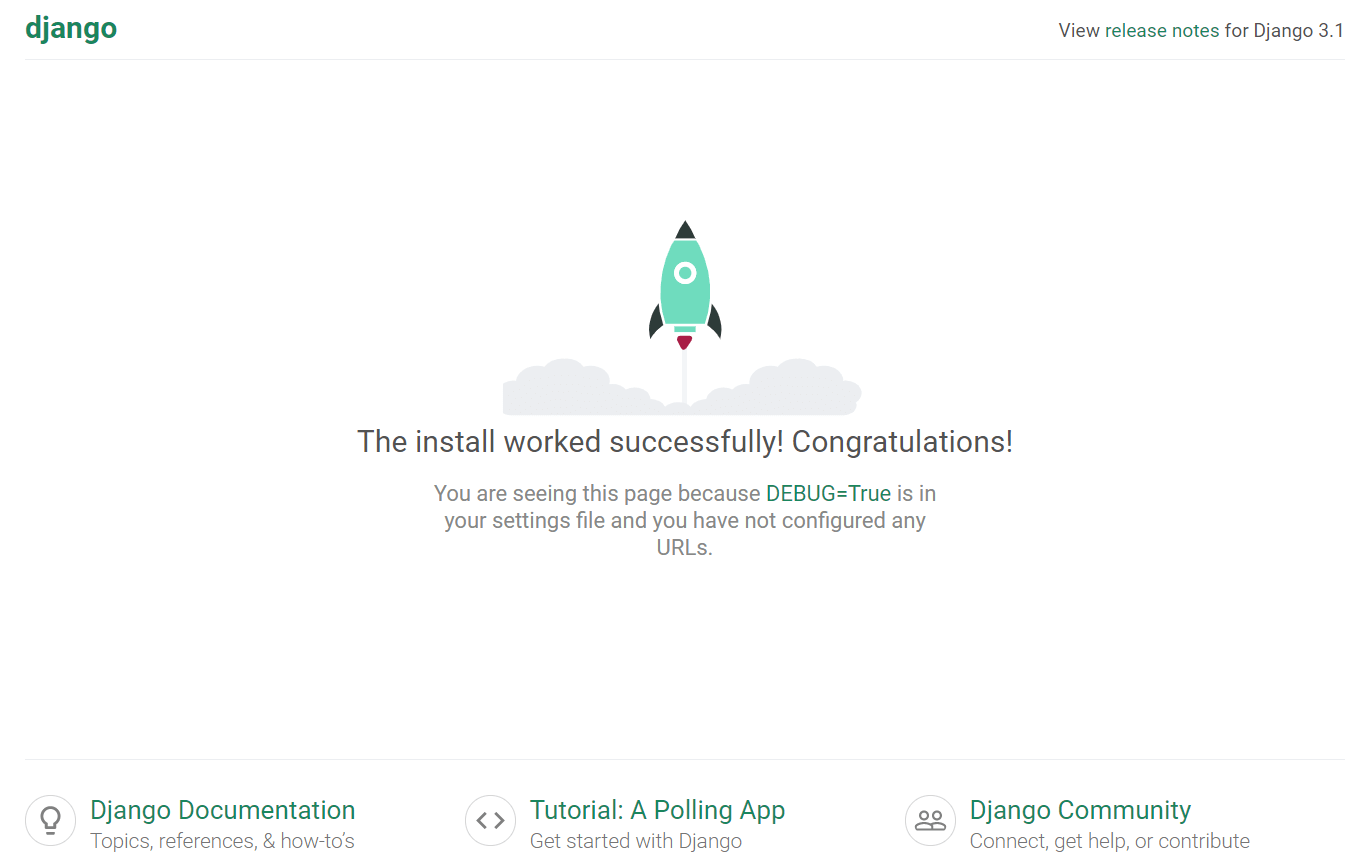
Task: Open the Django Documentation link
Action: (x=222, y=810)
